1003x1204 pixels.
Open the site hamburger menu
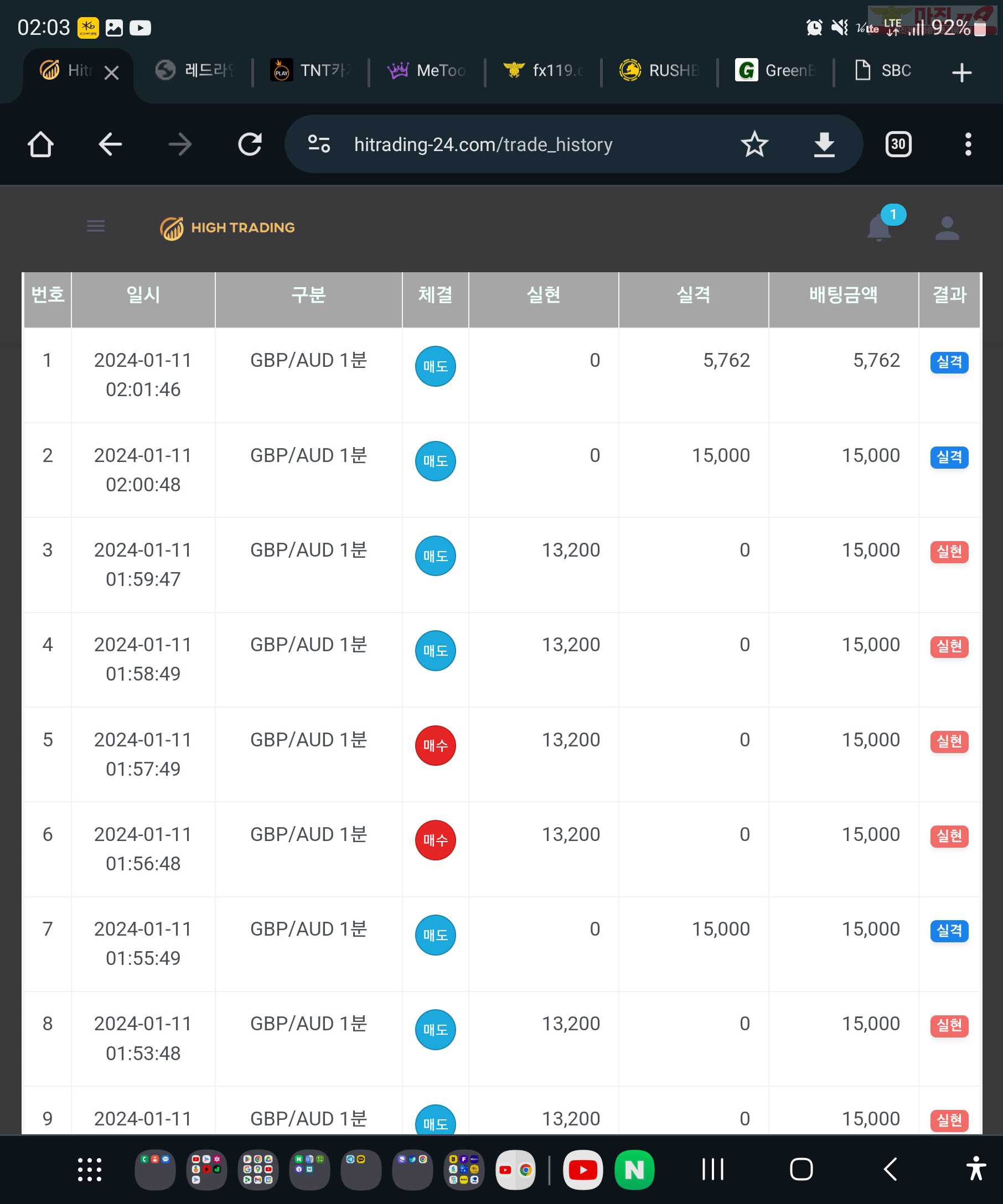96,226
